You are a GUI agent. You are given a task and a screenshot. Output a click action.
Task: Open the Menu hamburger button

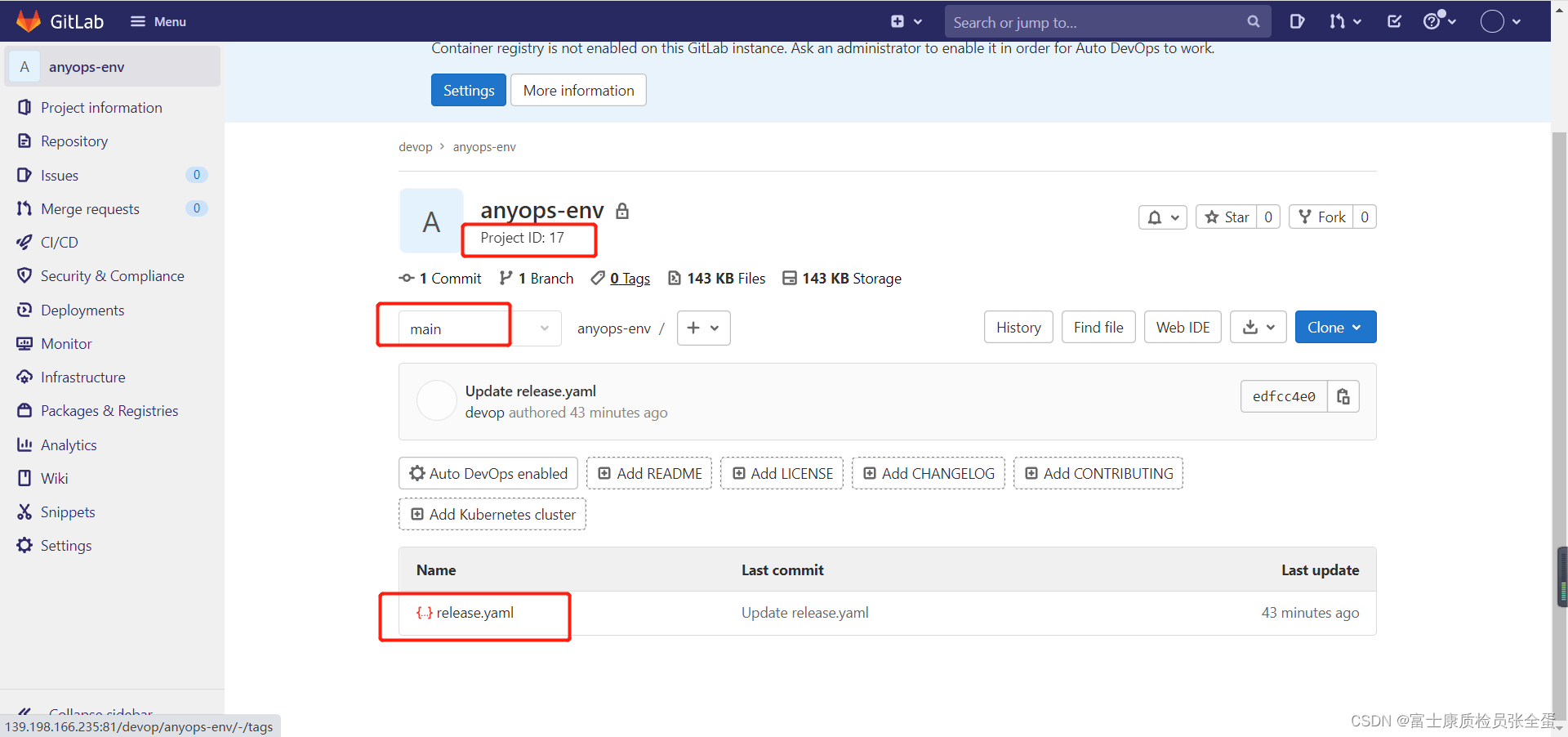[x=158, y=21]
